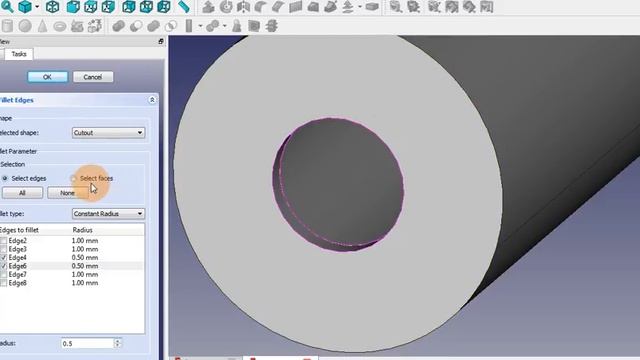Click the Measure Angular icon
Viewport: 640px width, 360px height.
413,7
